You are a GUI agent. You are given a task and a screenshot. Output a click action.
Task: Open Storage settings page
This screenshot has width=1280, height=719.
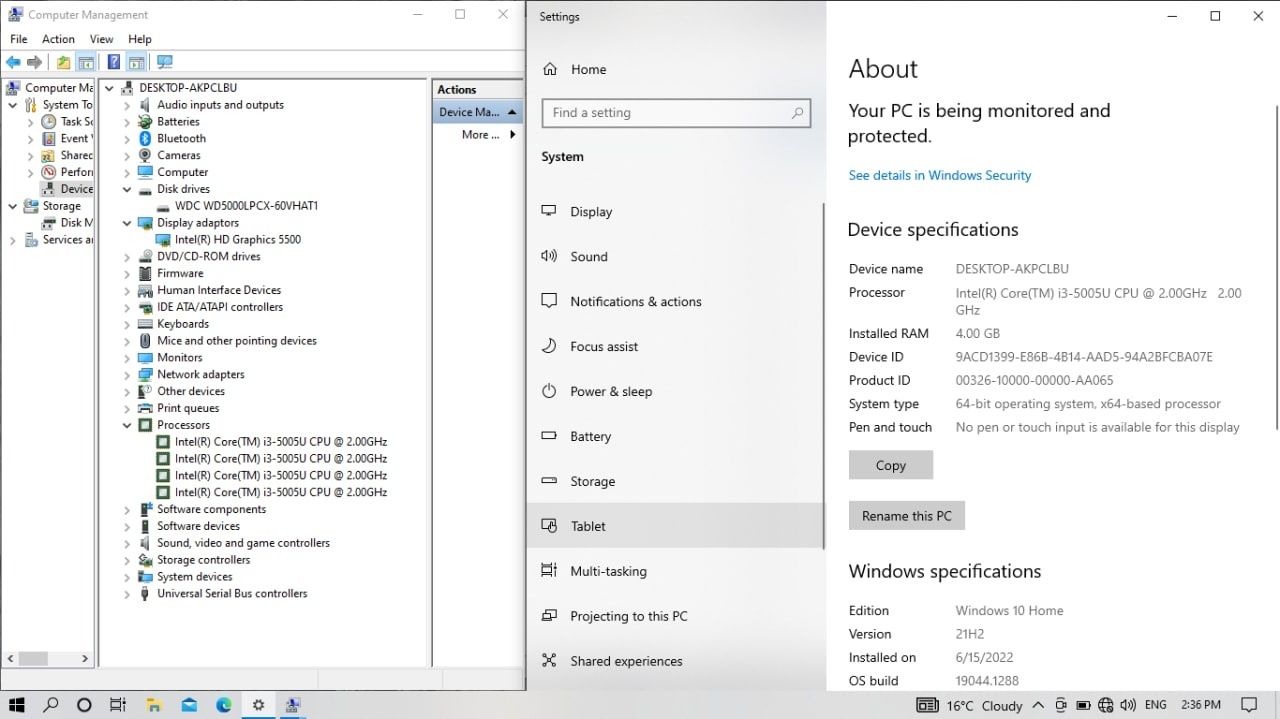coord(676,481)
